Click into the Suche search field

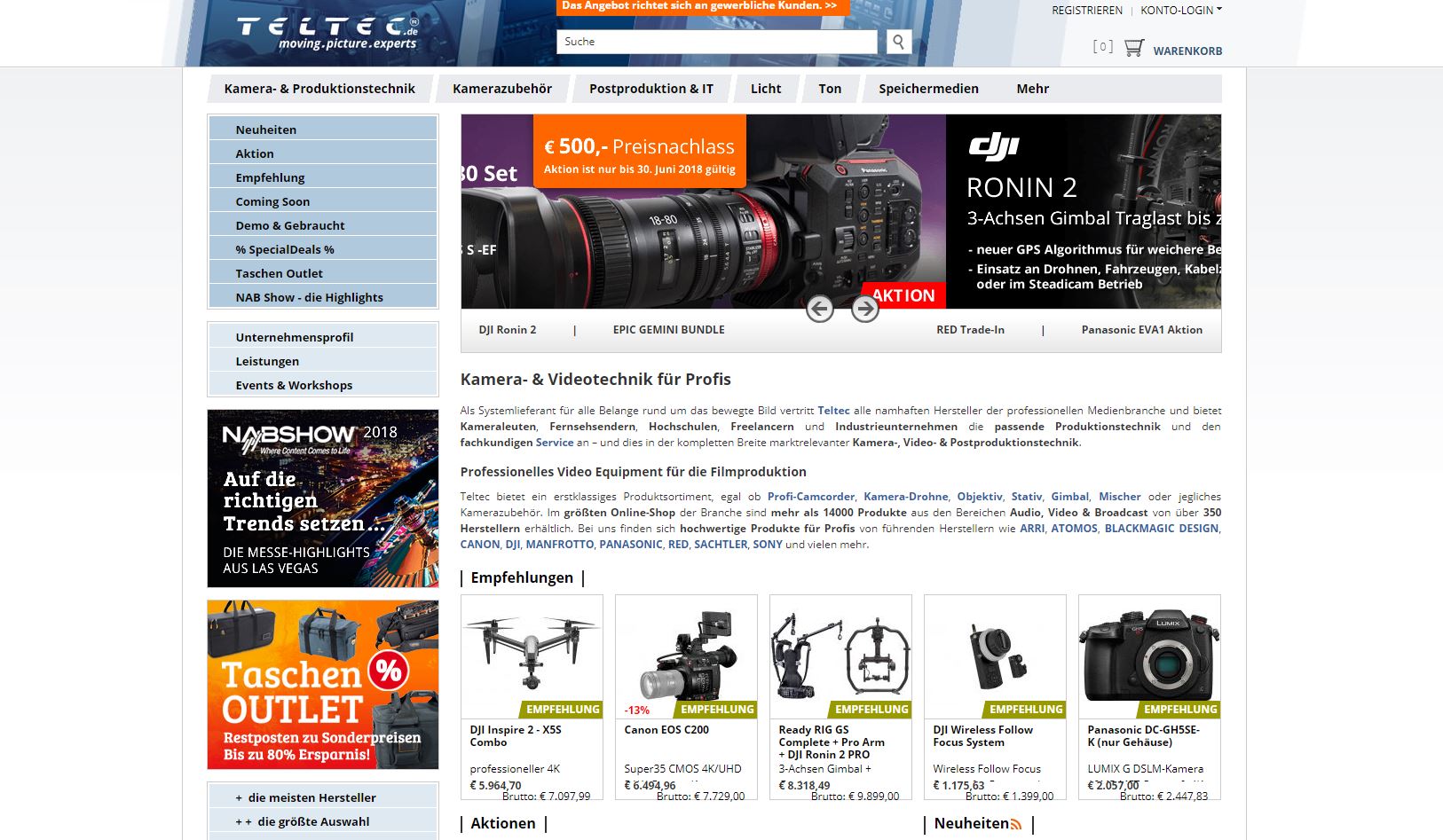click(715, 42)
